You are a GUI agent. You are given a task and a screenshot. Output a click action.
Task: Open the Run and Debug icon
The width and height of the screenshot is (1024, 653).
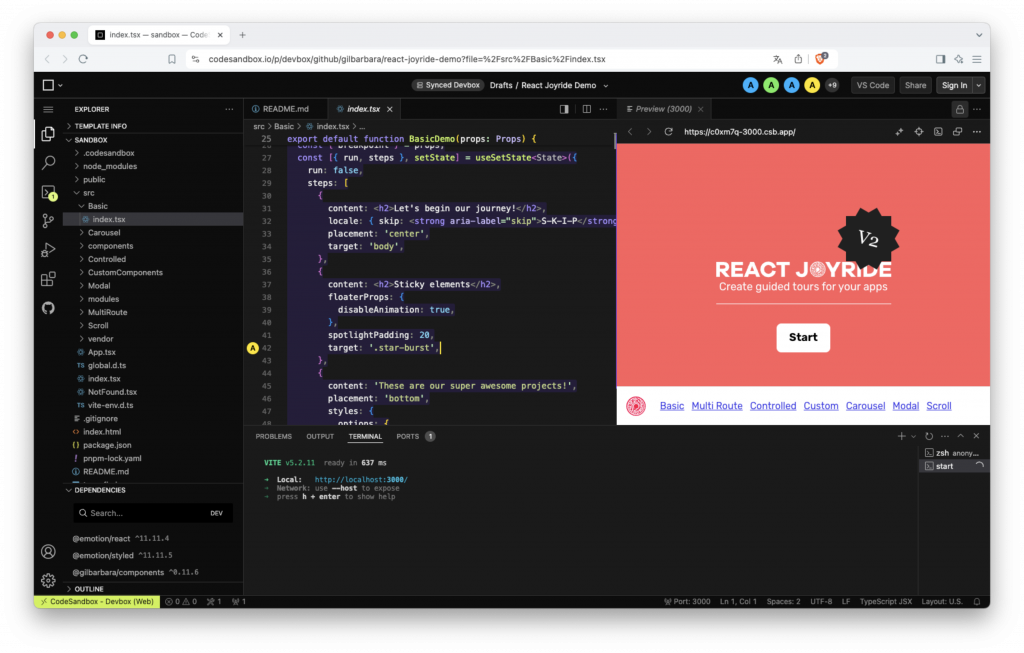[x=48, y=249]
